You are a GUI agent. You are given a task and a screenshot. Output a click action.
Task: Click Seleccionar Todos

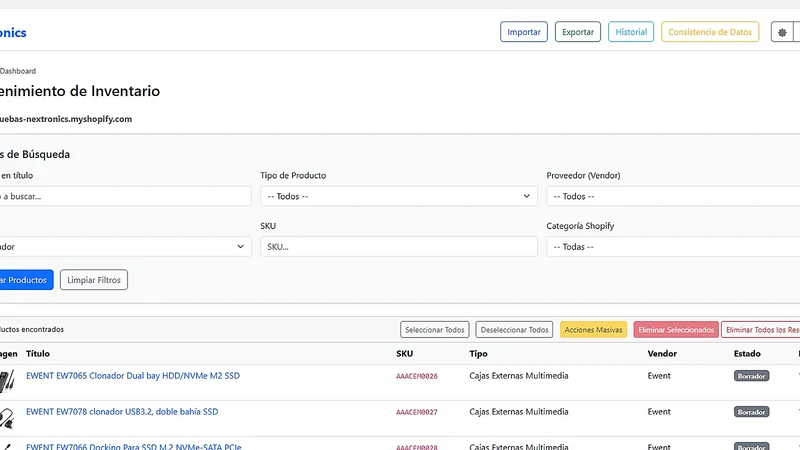(x=435, y=330)
